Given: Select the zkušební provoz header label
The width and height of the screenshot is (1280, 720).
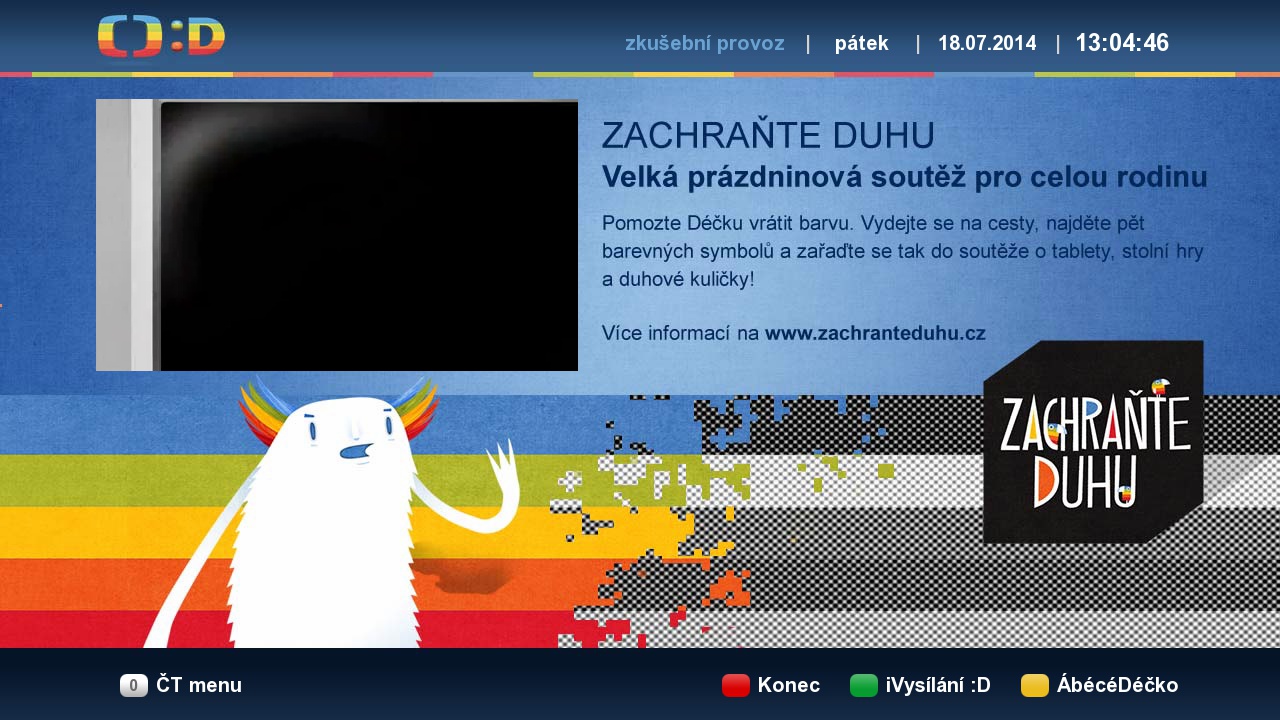Looking at the screenshot, I should pyautogui.click(x=705, y=43).
